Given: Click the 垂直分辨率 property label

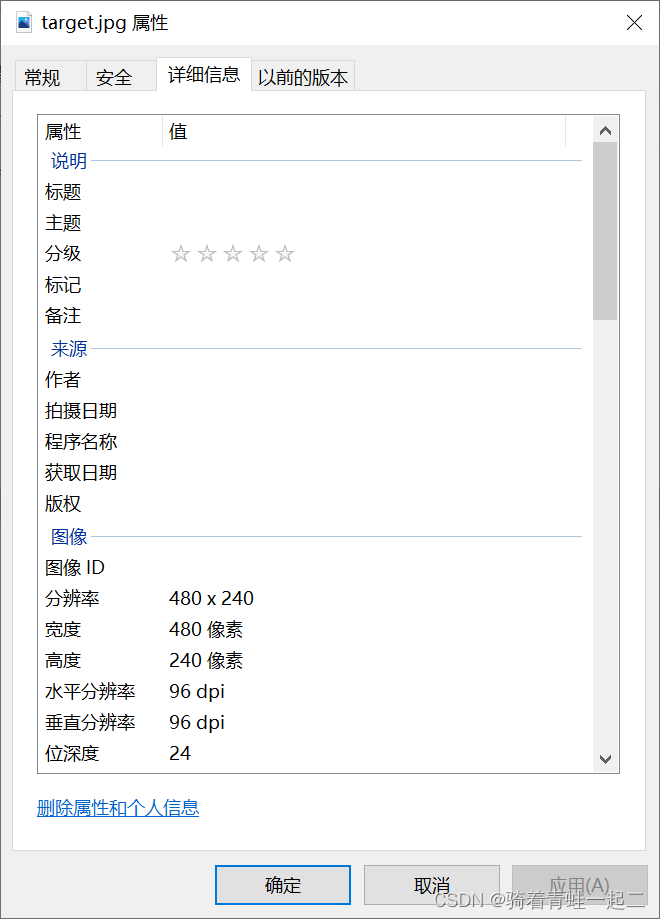Looking at the screenshot, I should coord(90,723).
